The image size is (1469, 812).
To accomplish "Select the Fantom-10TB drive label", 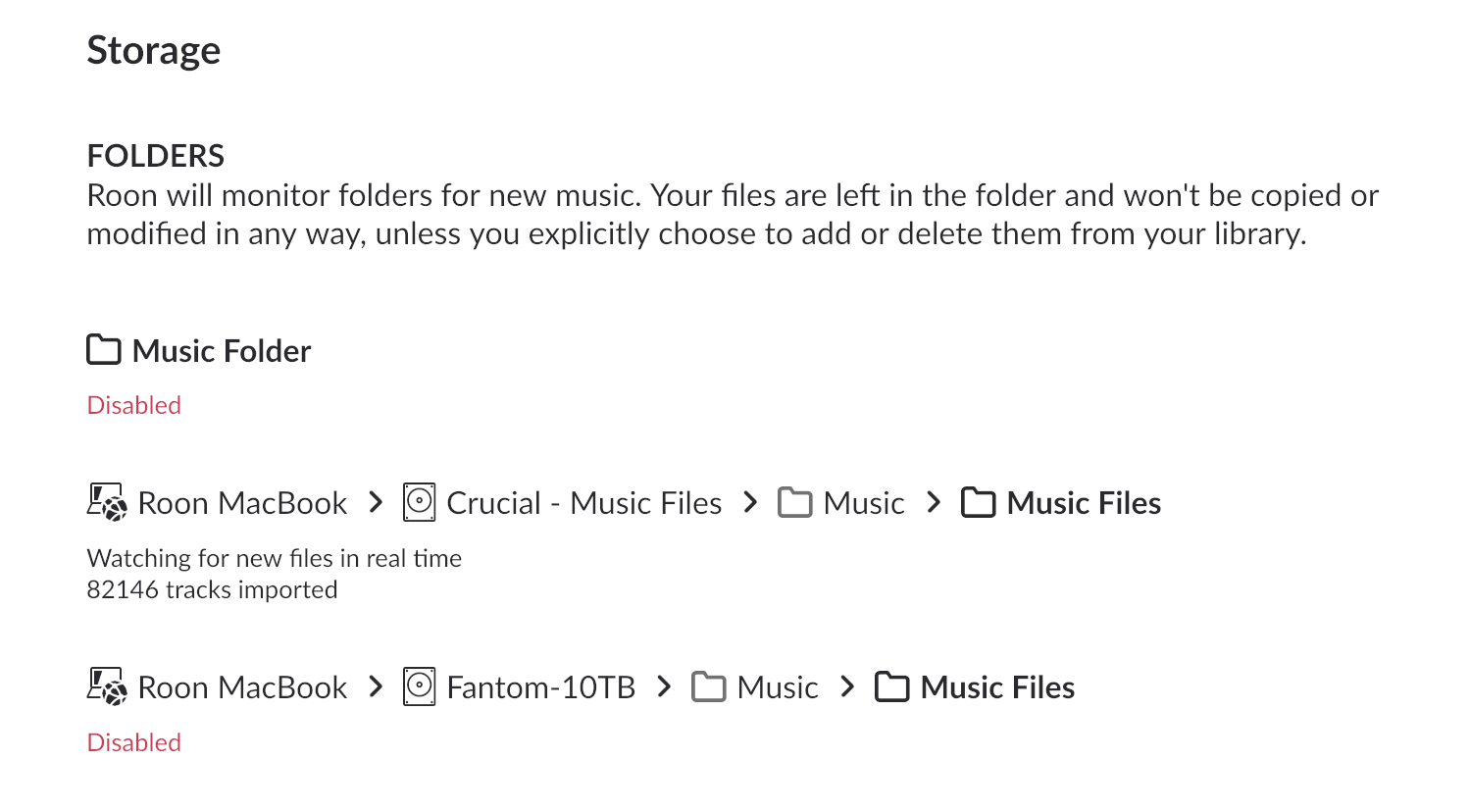I will (541, 687).
